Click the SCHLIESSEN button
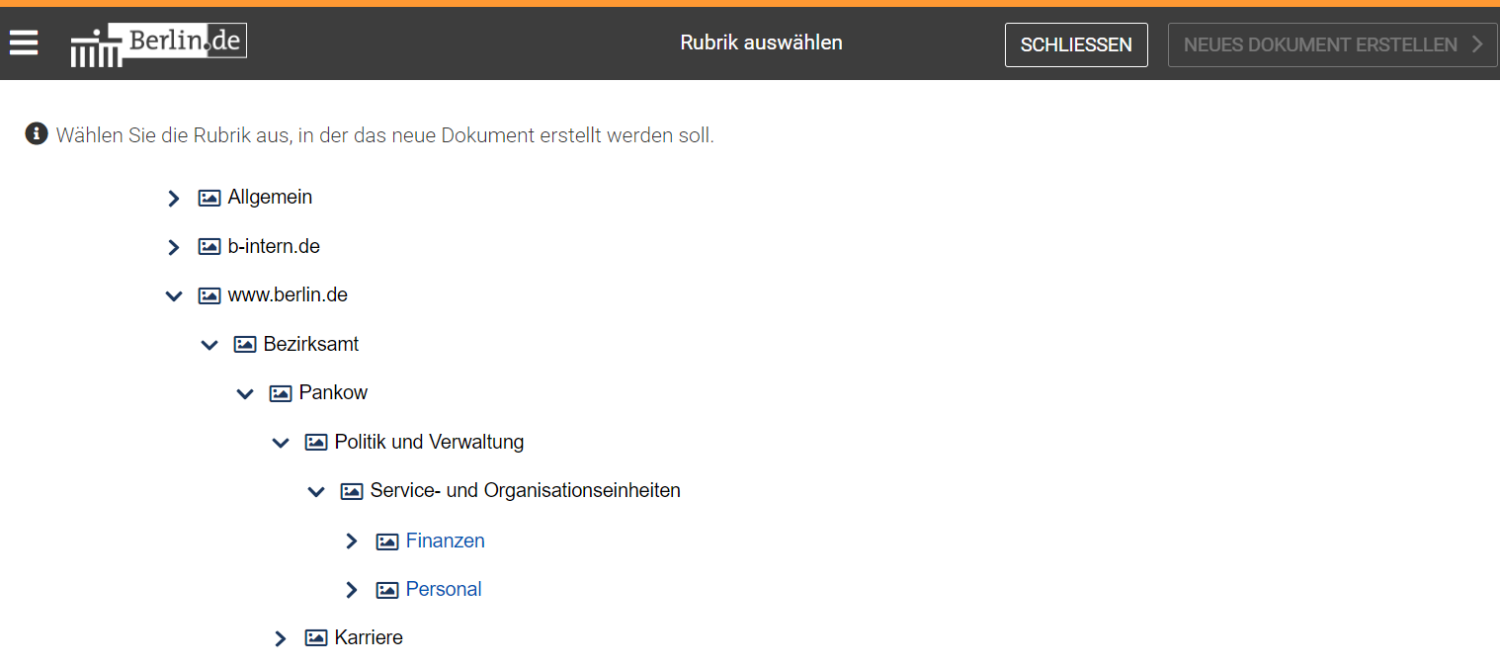 [x=1076, y=44]
